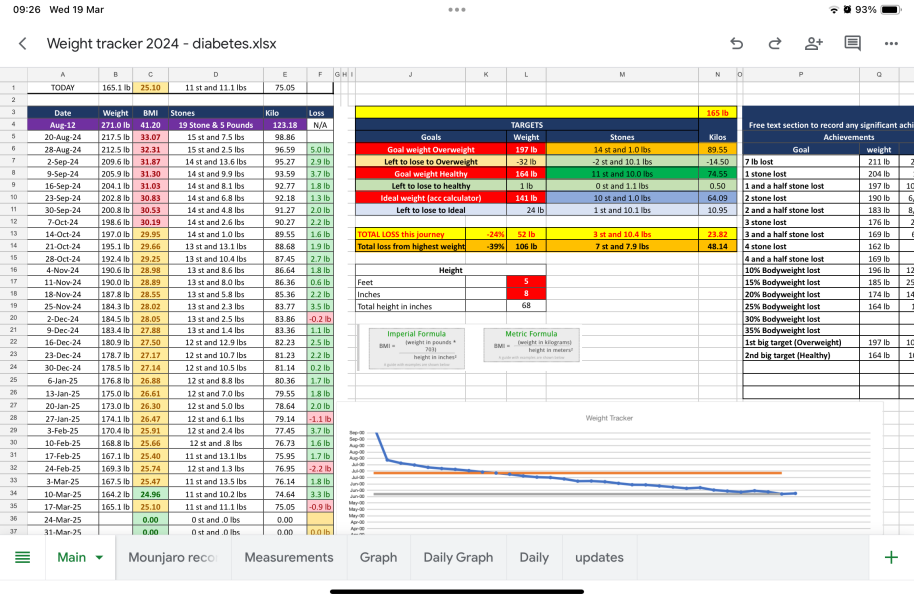The width and height of the screenshot is (914, 600).
Task: Switch to the Graph tab
Action: click(x=378, y=557)
